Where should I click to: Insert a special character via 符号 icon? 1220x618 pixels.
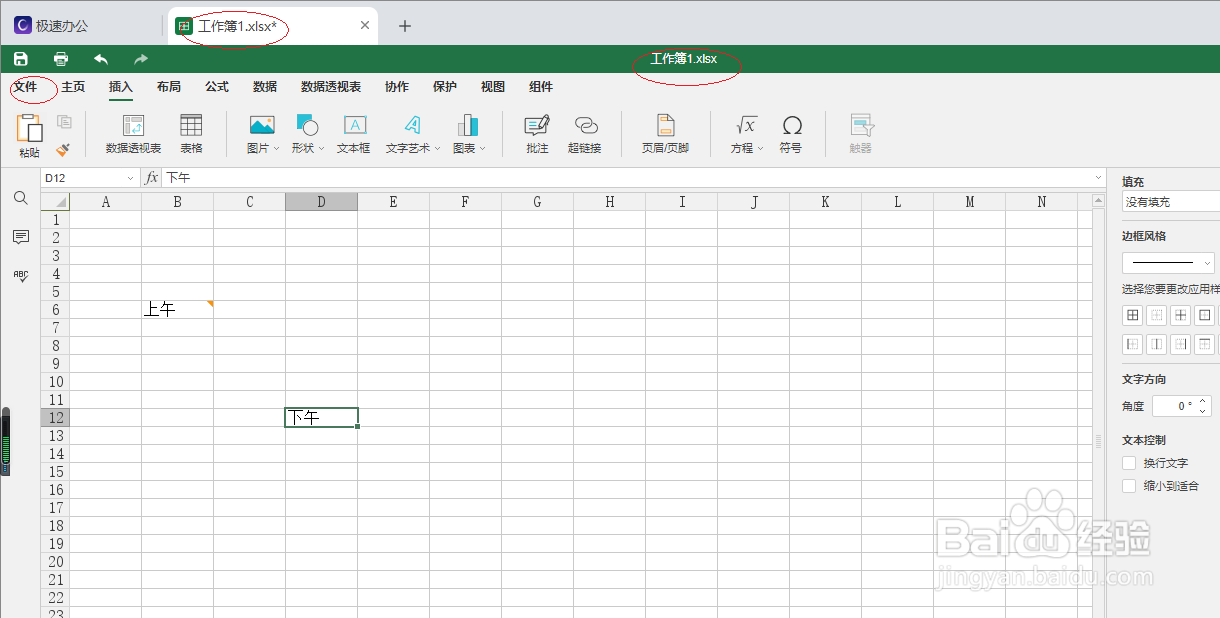coord(792,132)
